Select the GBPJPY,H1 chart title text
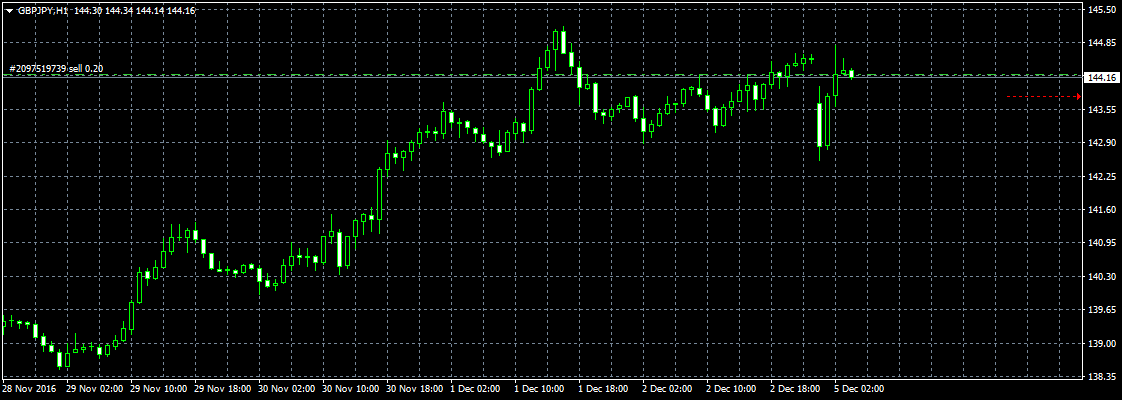 [43, 11]
